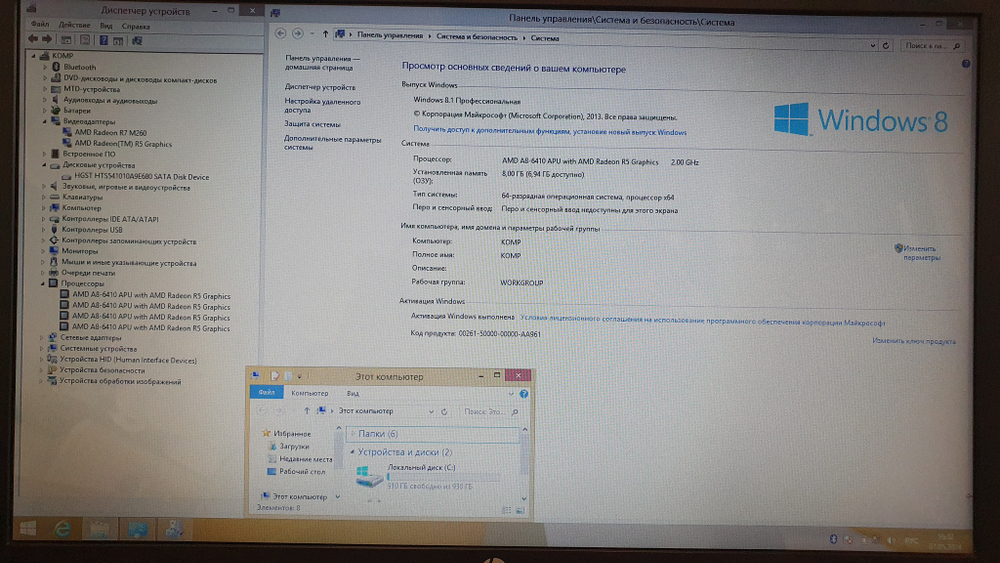Image resolution: width=1000 pixels, height=563 pixels.
Task: Open the Действие menu in Device Manager
Action: click(74, 26)
